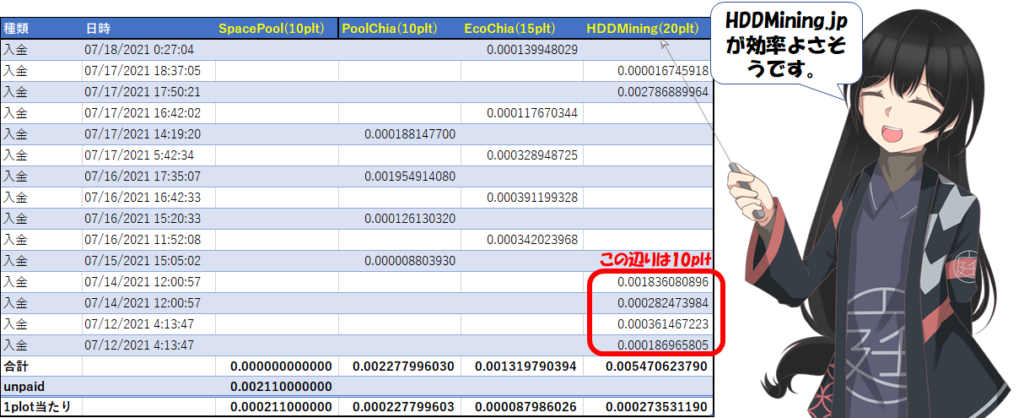Click date cell 07/16/2021 11:52:08
This screenshot has width=1024, height=418.
pyautogui.click(x=142, y=240)
